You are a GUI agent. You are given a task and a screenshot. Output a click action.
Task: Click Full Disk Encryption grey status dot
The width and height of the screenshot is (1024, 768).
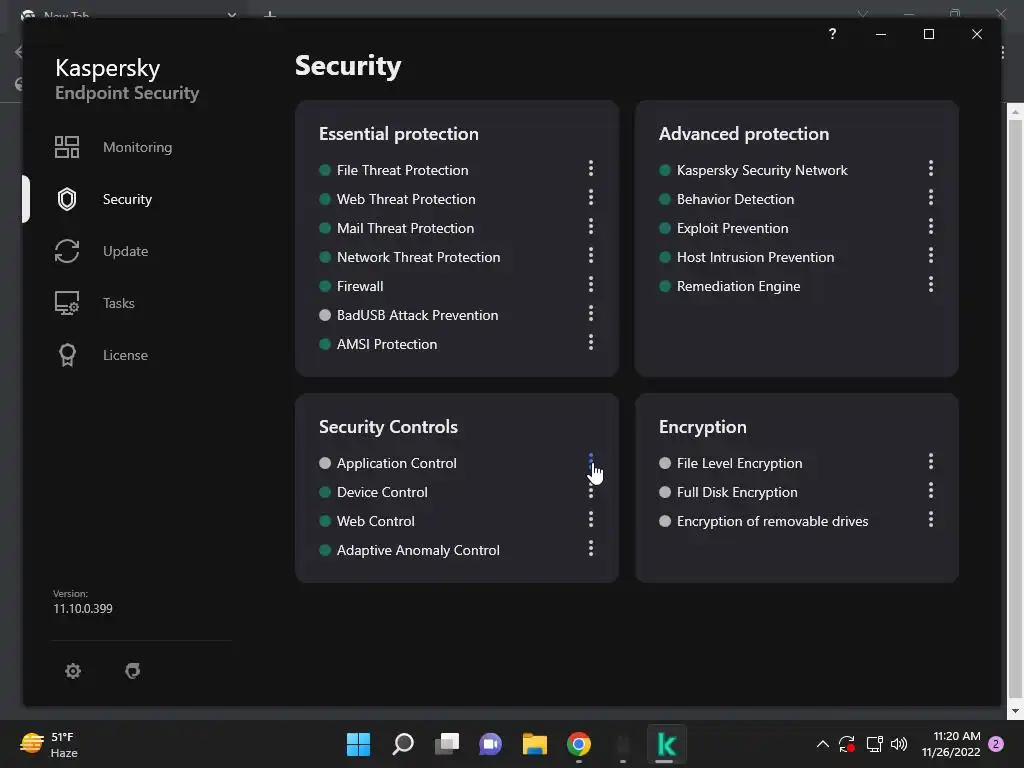point(665,492)
